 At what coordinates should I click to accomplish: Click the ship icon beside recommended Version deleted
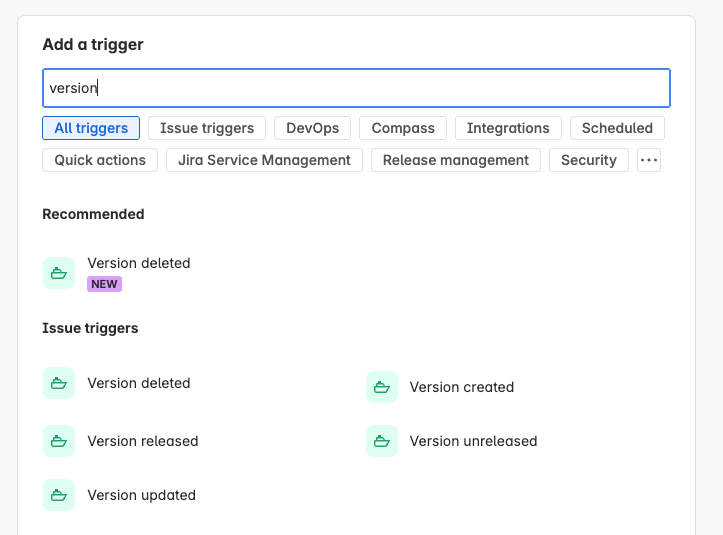coord(59,273)
